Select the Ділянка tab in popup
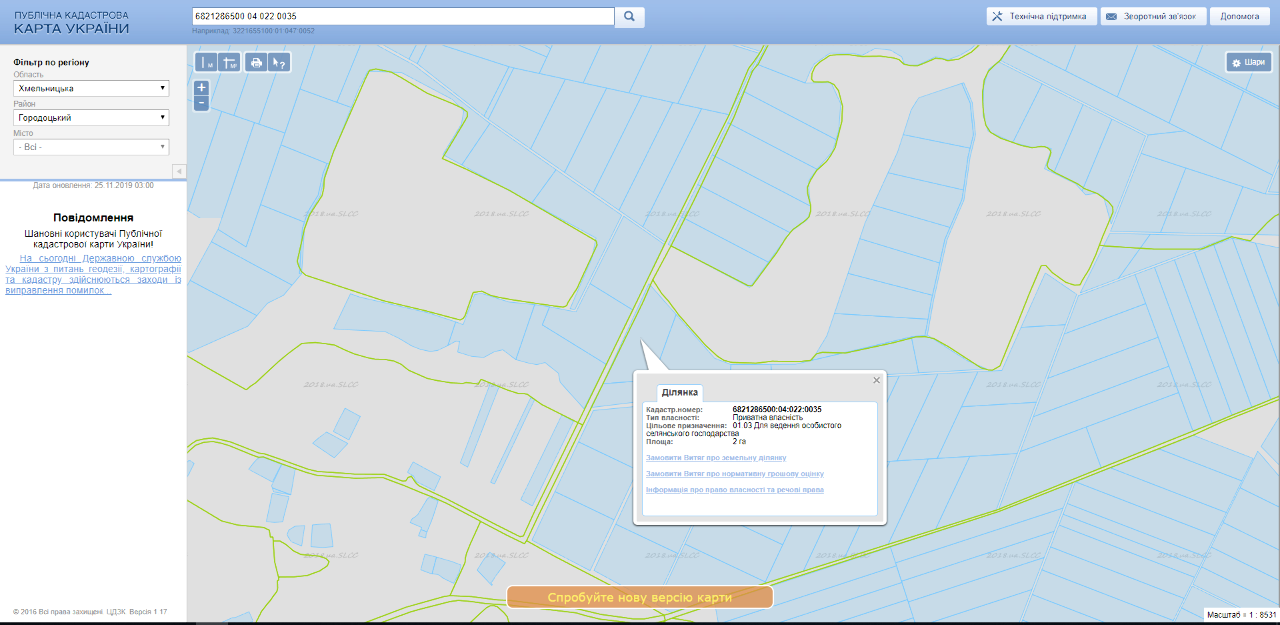The image size is (1280, 625). pos(680,392)
